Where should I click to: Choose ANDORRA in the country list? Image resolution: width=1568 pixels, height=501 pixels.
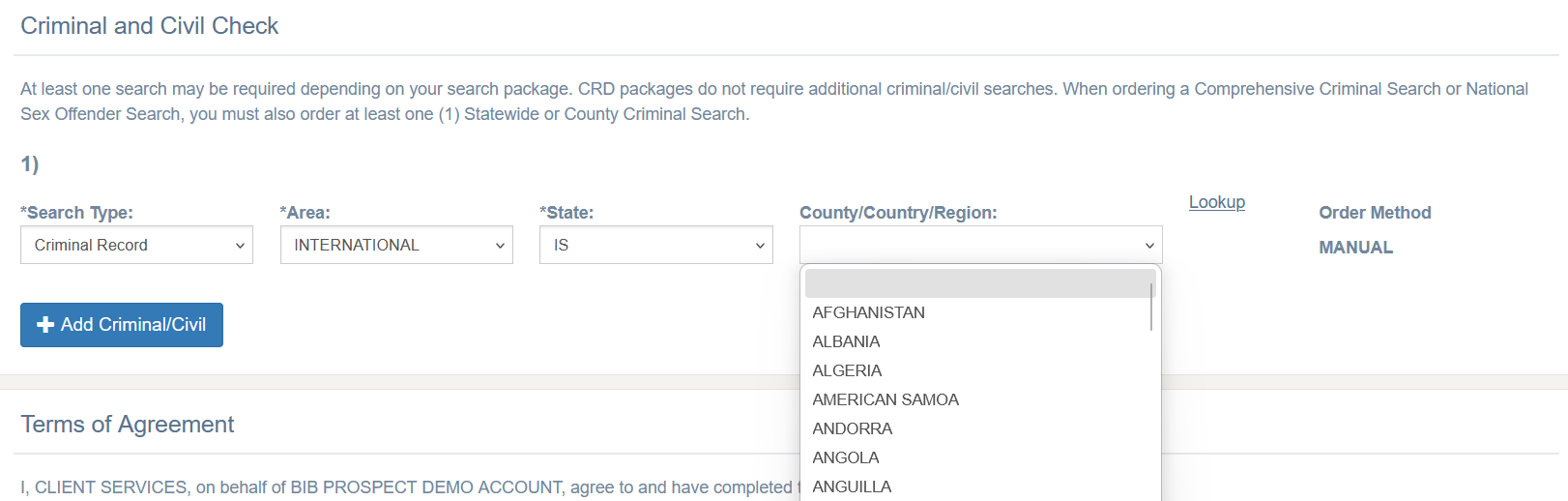click(852, 428)
